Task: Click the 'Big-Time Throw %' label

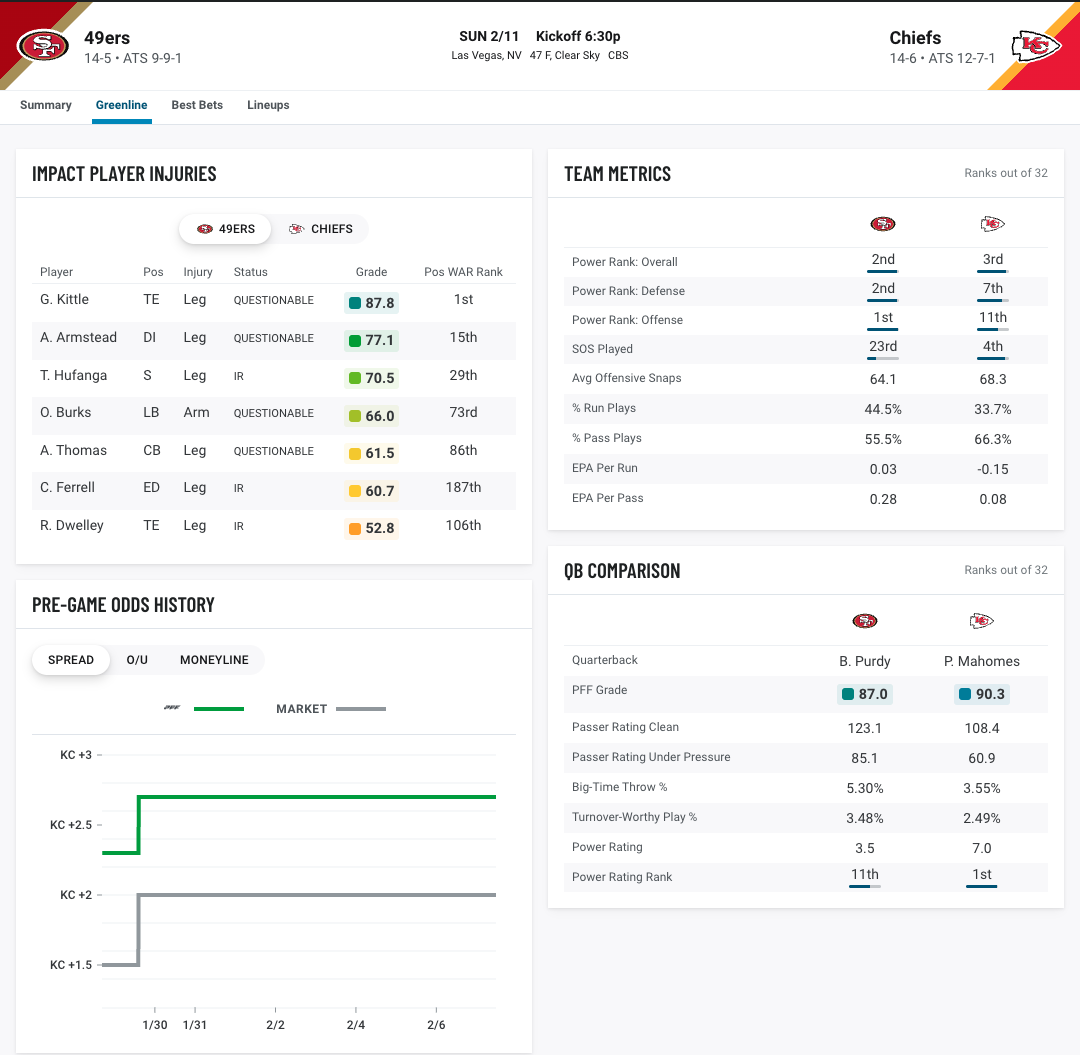Action: coord(619,786)
